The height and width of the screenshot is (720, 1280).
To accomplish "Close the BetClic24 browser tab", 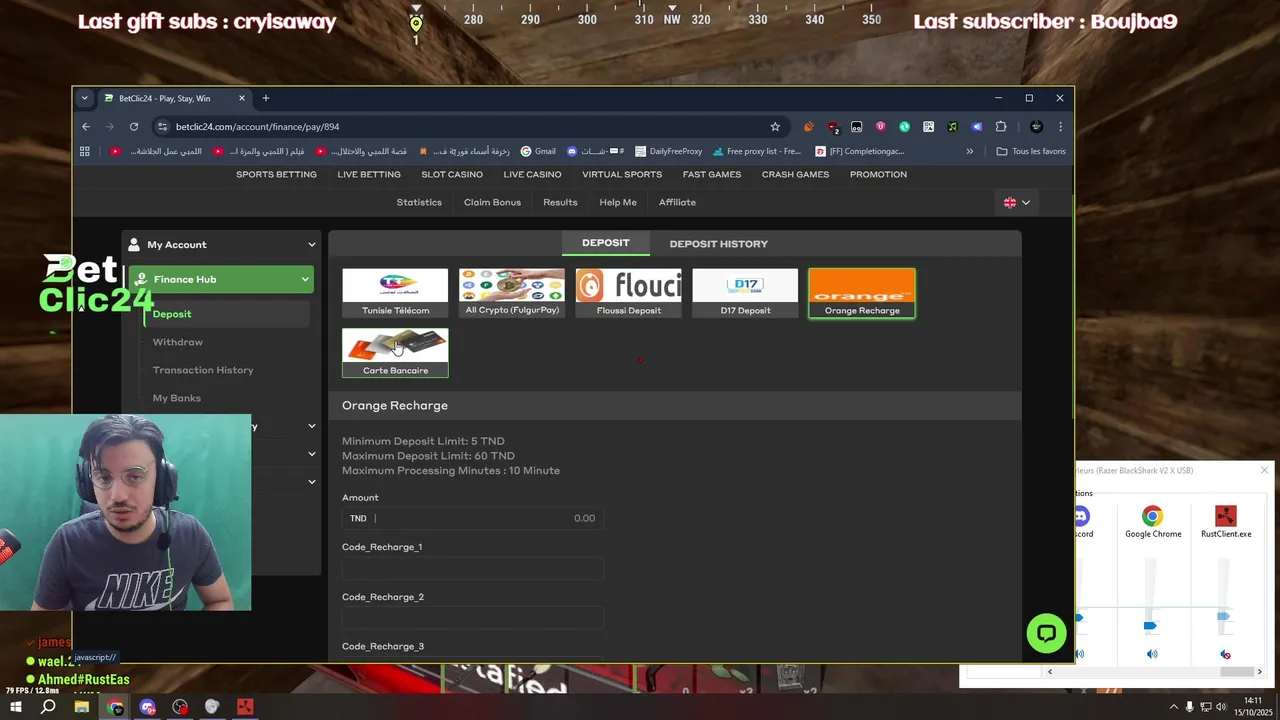I will tap(241, 98).
